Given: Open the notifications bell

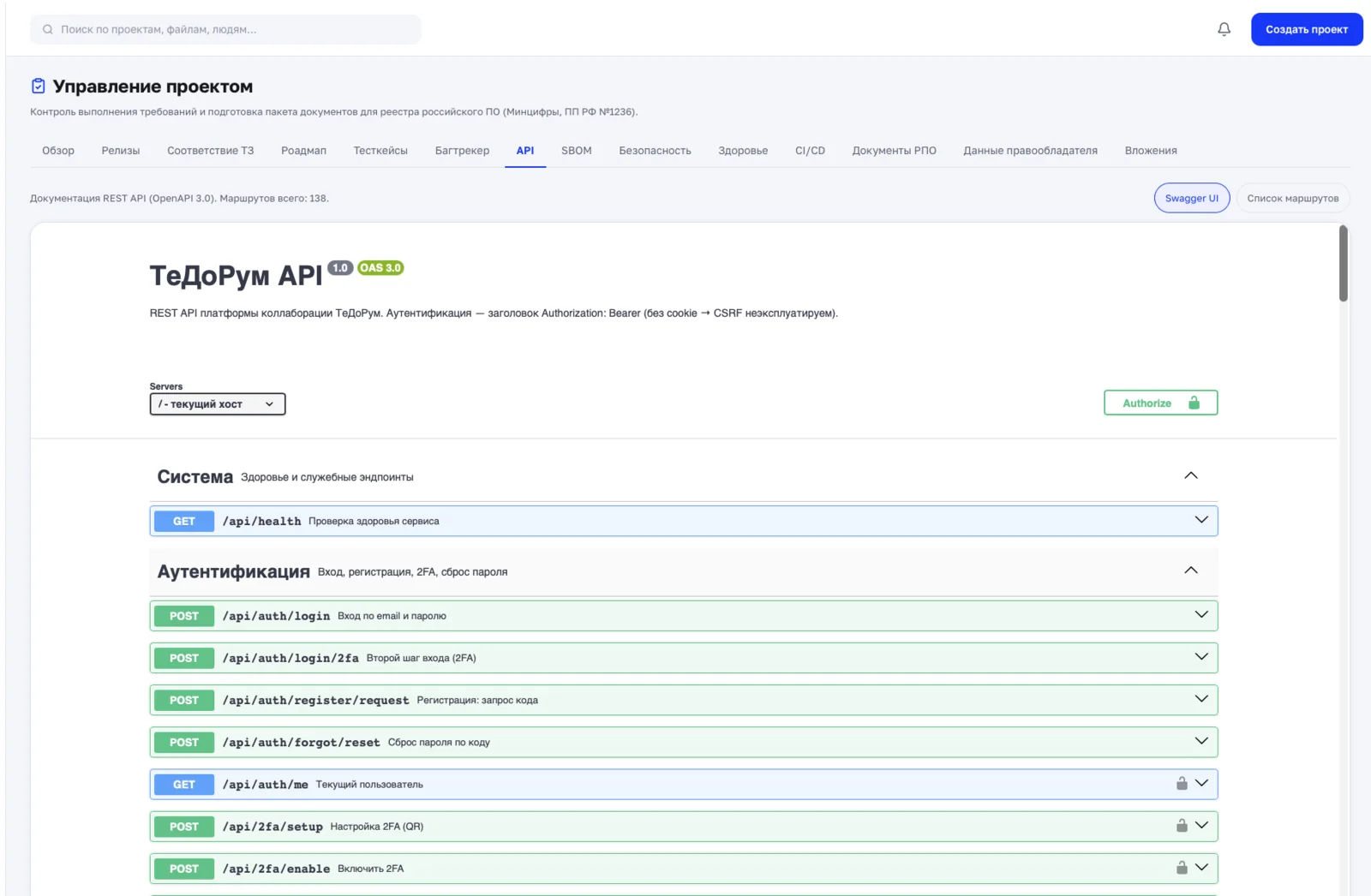Looking at the screenshot, I should click(1224, 29).
